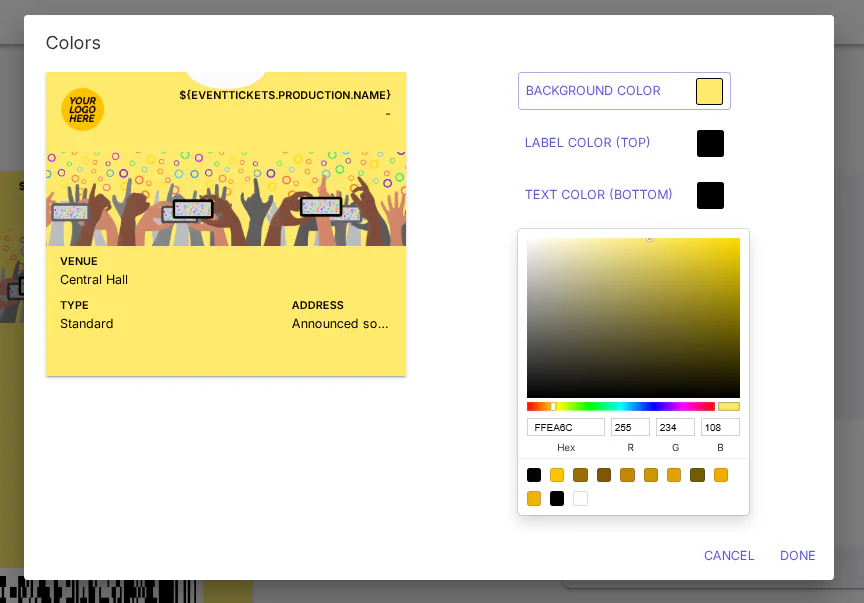Open black swatch beside Label Color (Top)
The height and width of the screenshot is (603, 864).
[x=710, y=143]
